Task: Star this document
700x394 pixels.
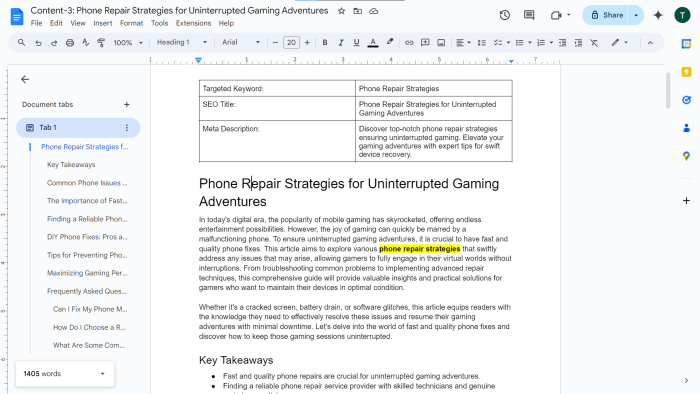Action: pos(342,11)
